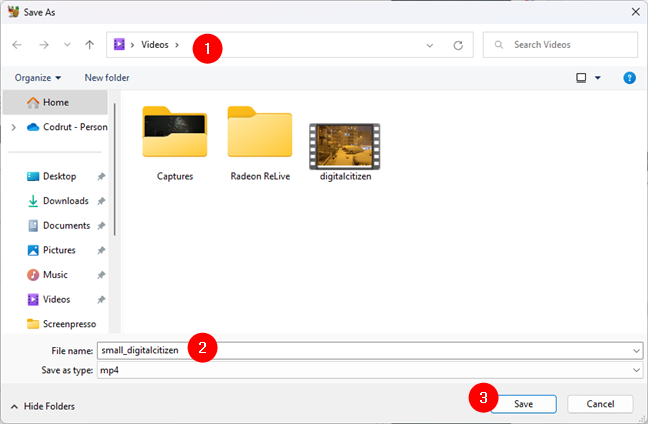Focus the Search Videos box

[x=560, y=45]
